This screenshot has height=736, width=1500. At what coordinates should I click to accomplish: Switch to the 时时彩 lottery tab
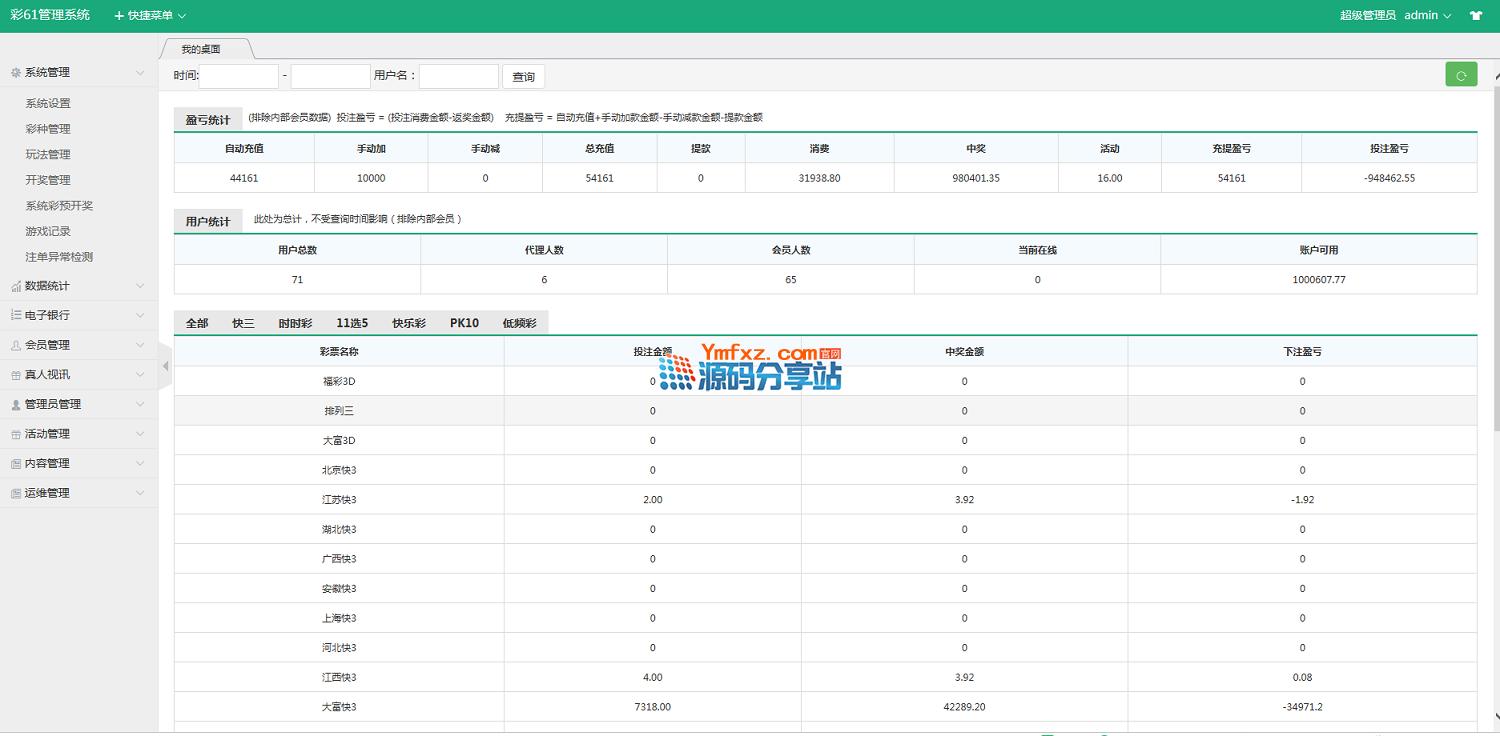295,323
